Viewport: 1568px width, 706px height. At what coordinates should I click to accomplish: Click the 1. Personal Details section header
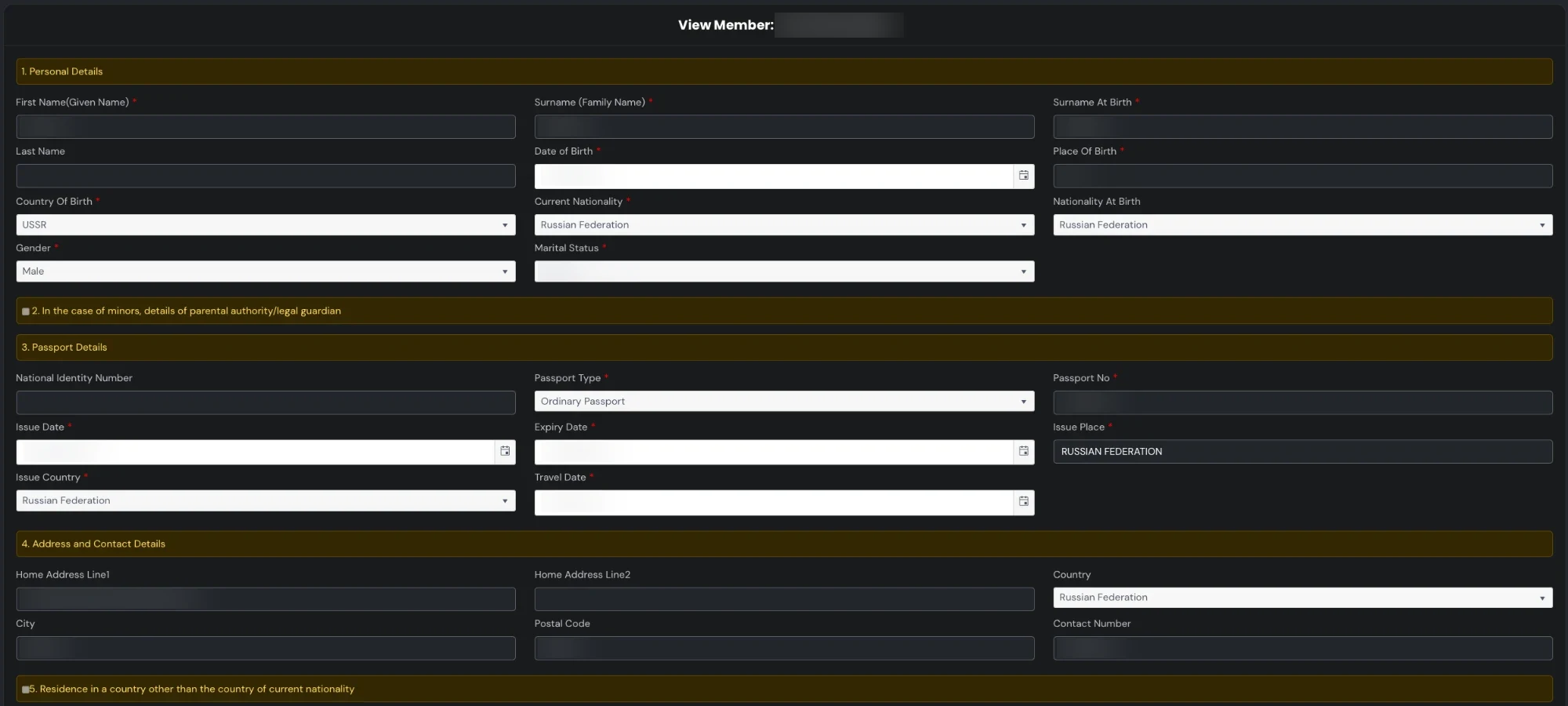tap(784, 71)
